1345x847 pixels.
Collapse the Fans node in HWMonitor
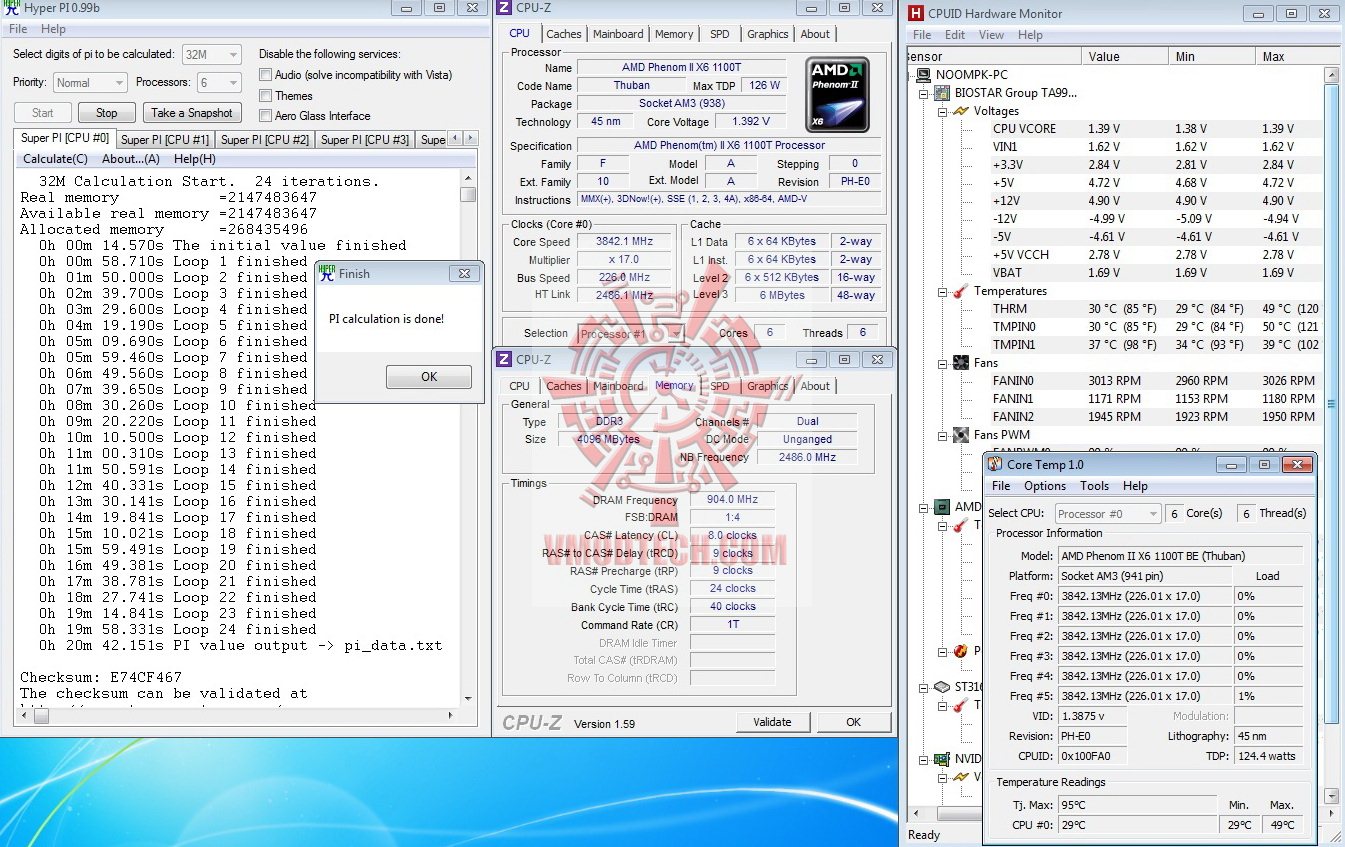point(942,363)
